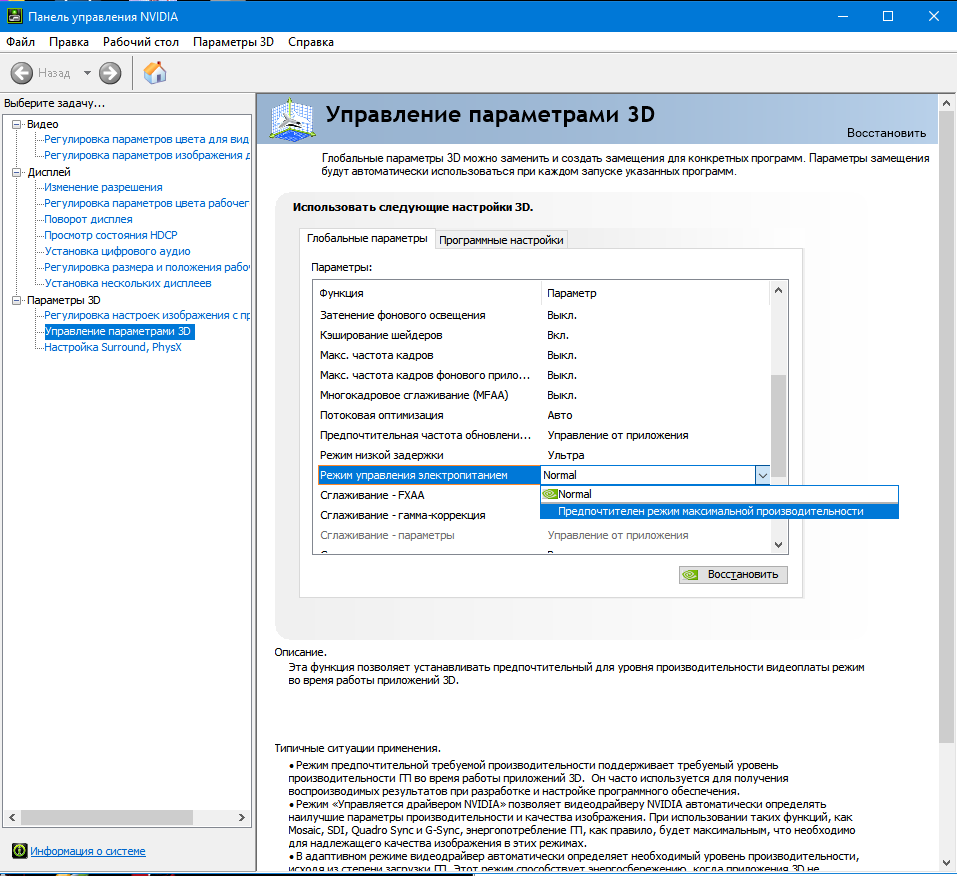Screen dimensions: 957x876
Task: Select Режим управления электропитанием row
Action: point(429,475)
